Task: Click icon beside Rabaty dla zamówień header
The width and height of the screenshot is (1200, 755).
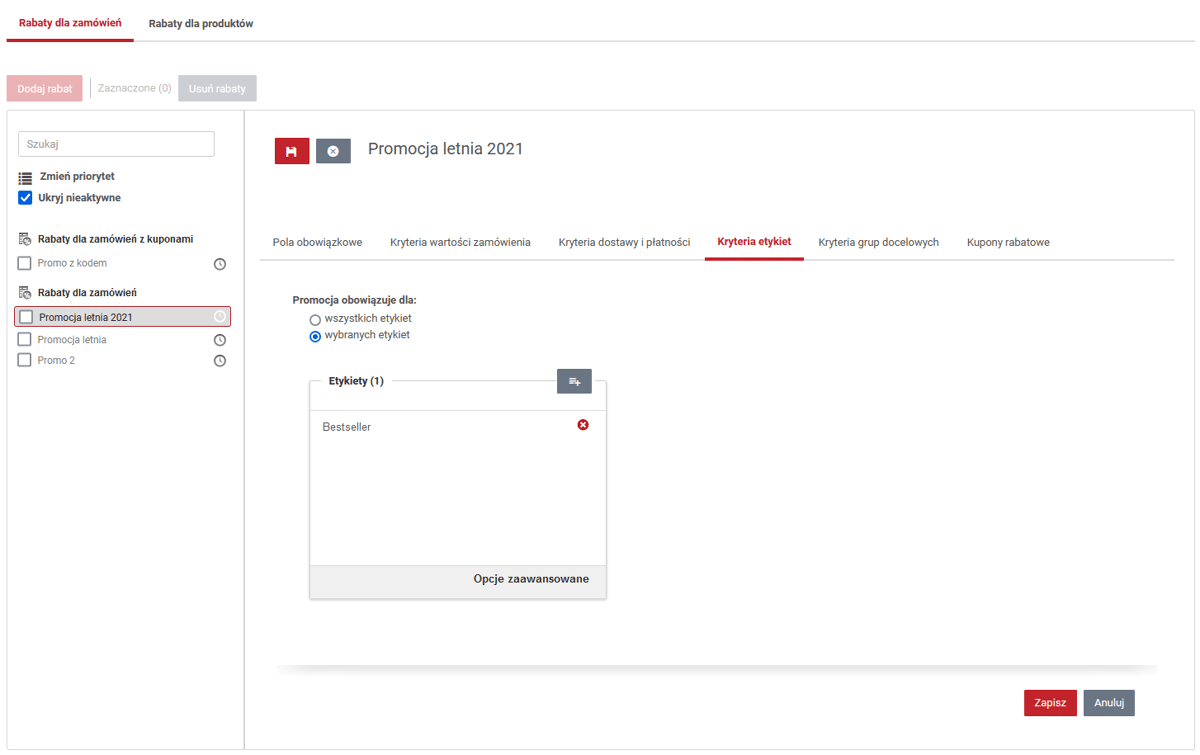Action: (x=26, y=293)
